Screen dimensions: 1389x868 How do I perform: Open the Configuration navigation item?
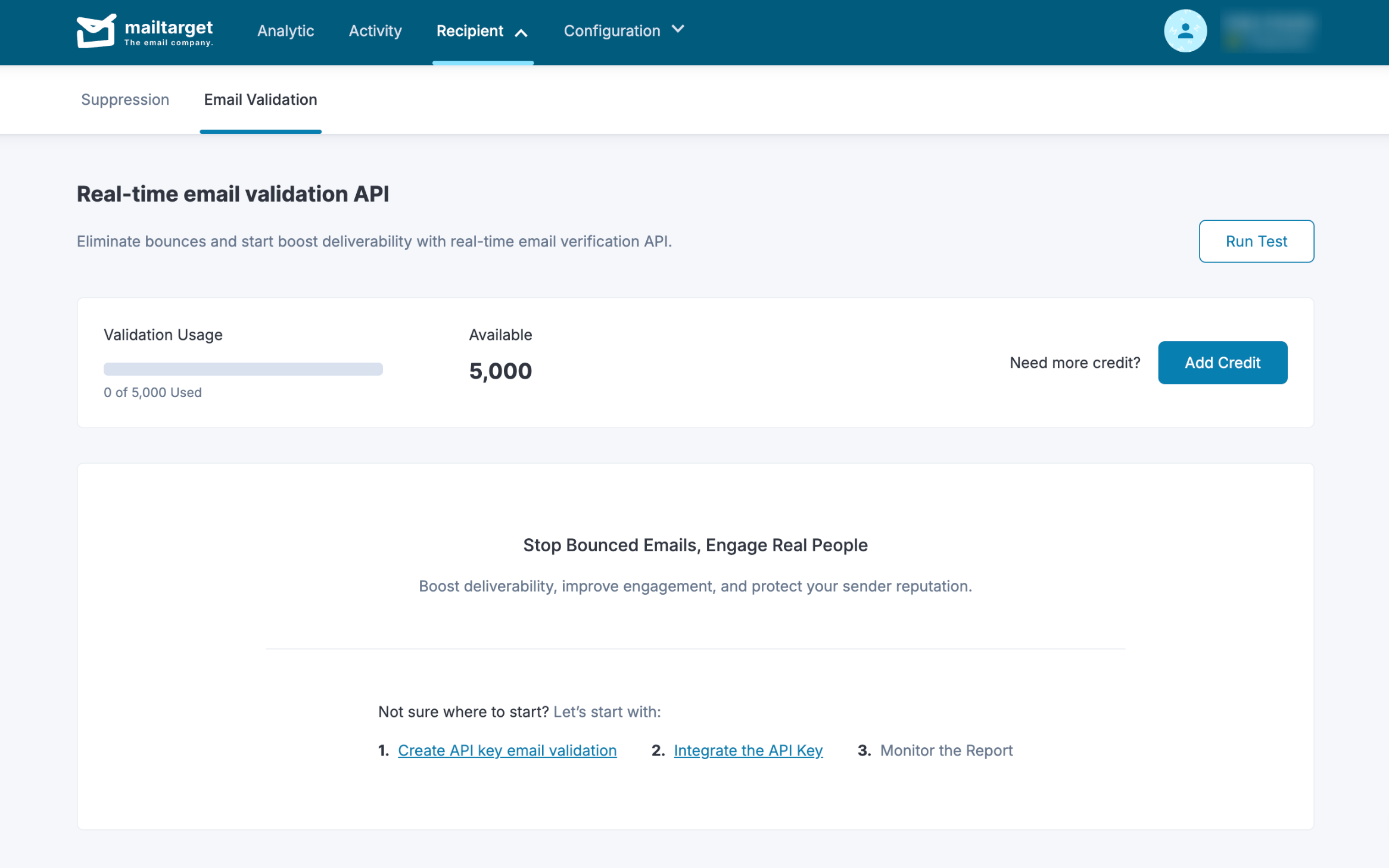click(x=612, y=31)
